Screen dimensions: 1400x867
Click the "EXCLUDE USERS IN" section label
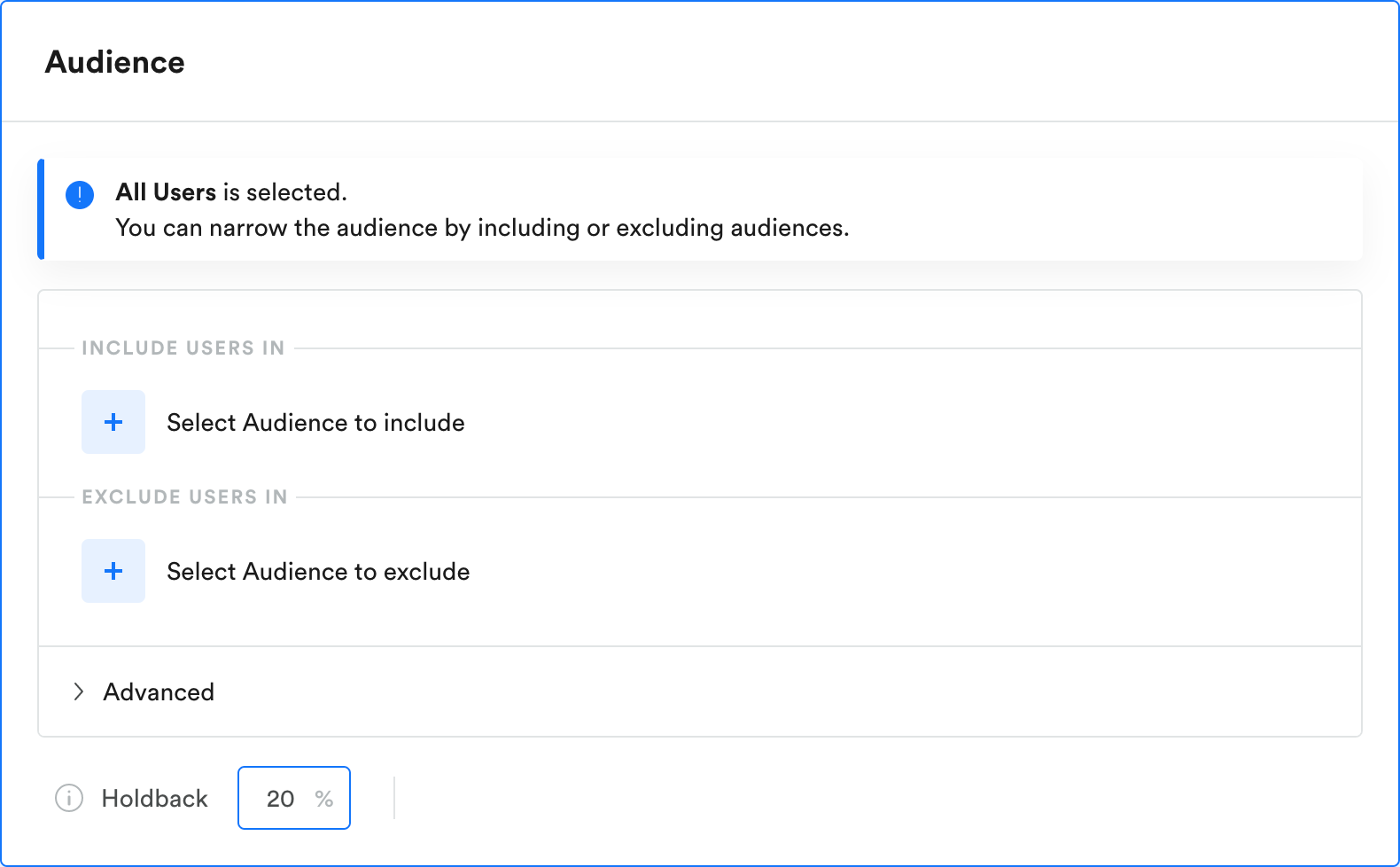[184, 497]
